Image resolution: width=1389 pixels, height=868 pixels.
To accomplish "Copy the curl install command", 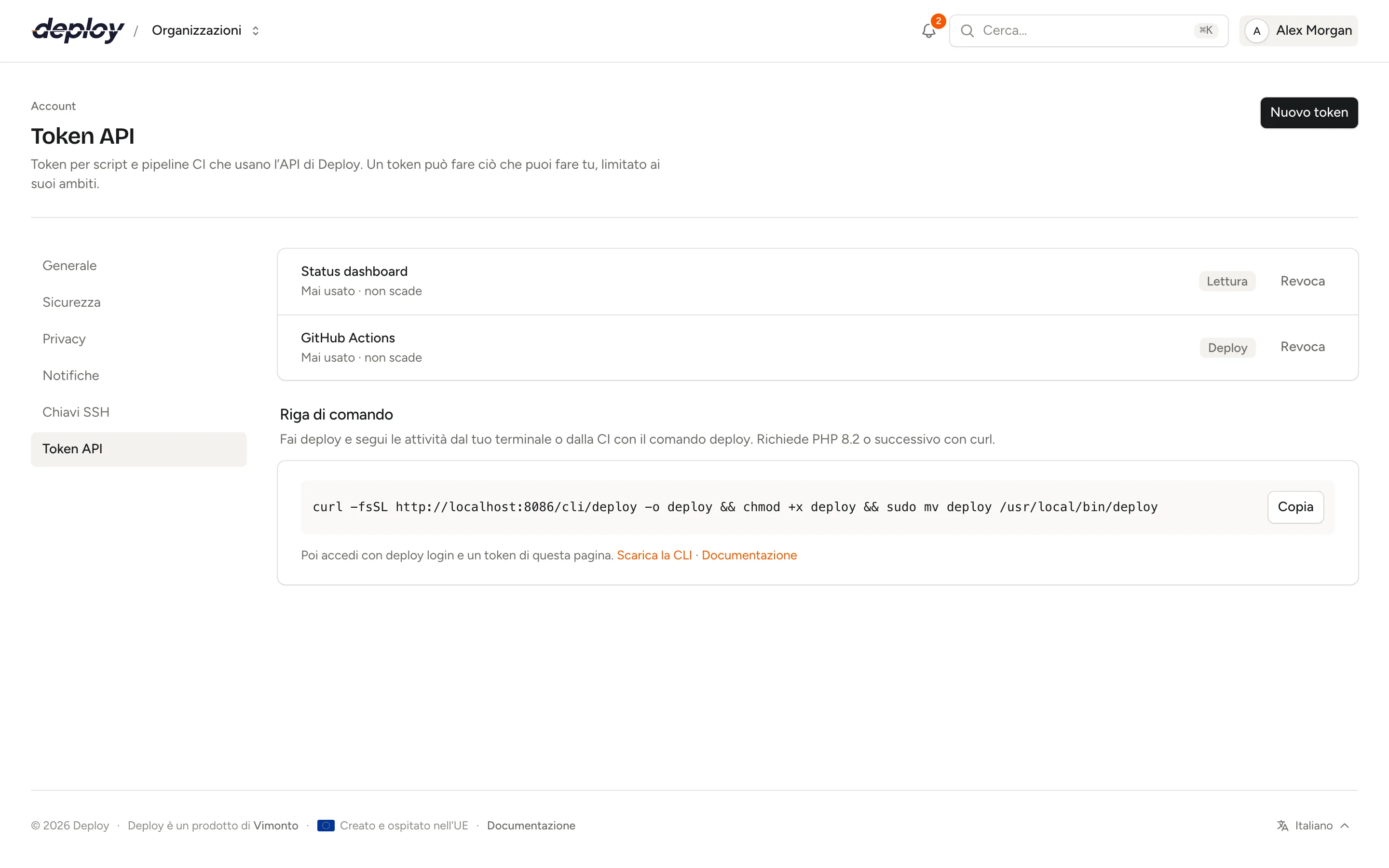I will (1295, 507).
